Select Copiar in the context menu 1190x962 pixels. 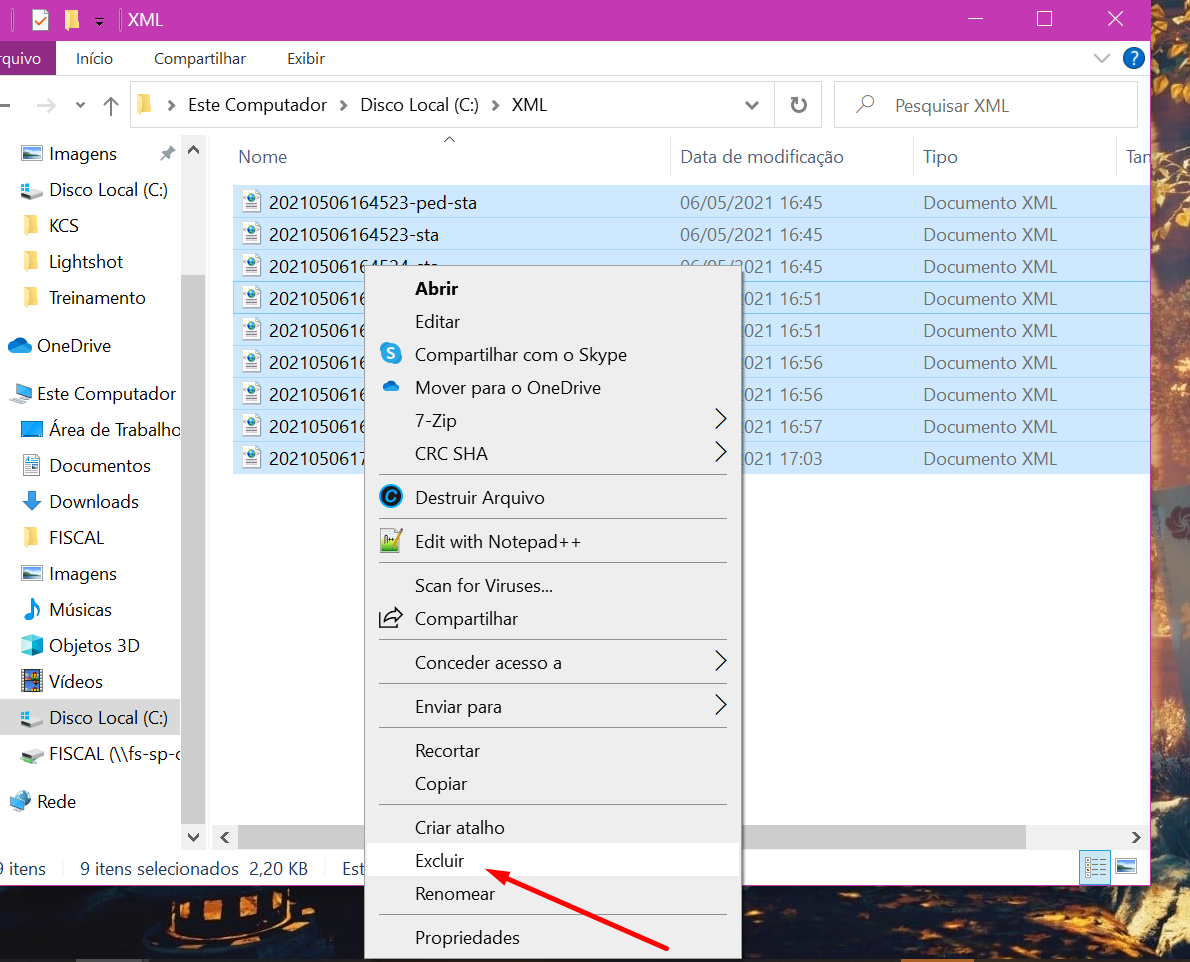pyautogui.click(x=441, y=784)
